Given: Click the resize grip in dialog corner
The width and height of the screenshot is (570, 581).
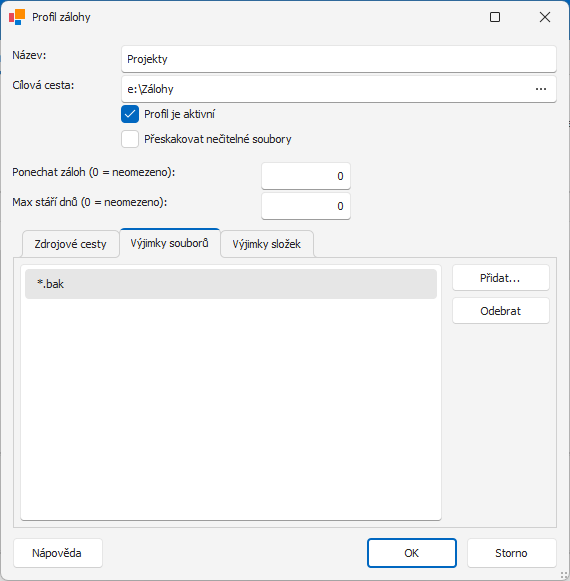Looking at the screenshot, I should coord(564,575).
